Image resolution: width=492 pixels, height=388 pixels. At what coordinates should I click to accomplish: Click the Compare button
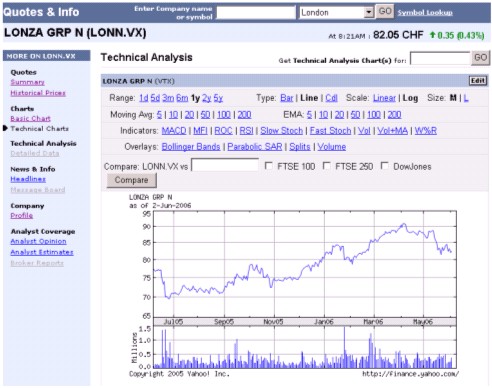point(131,180)
